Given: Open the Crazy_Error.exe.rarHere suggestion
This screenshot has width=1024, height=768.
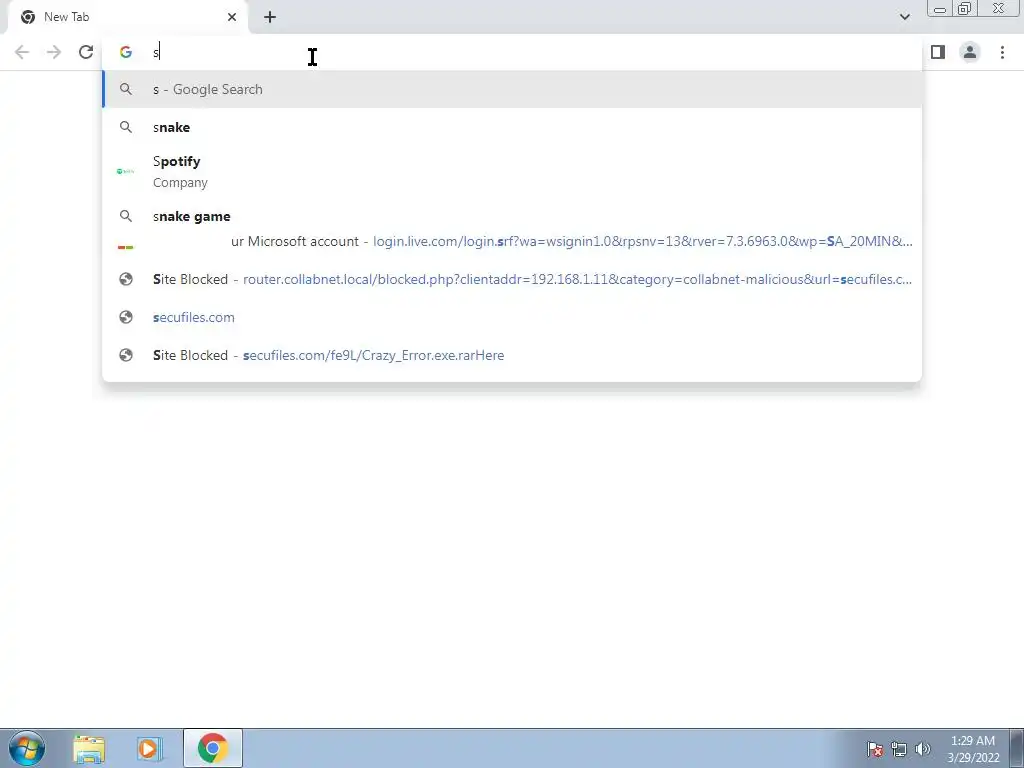Looking at the screenshot, I should pyautogui.click(x=512, y=355).
